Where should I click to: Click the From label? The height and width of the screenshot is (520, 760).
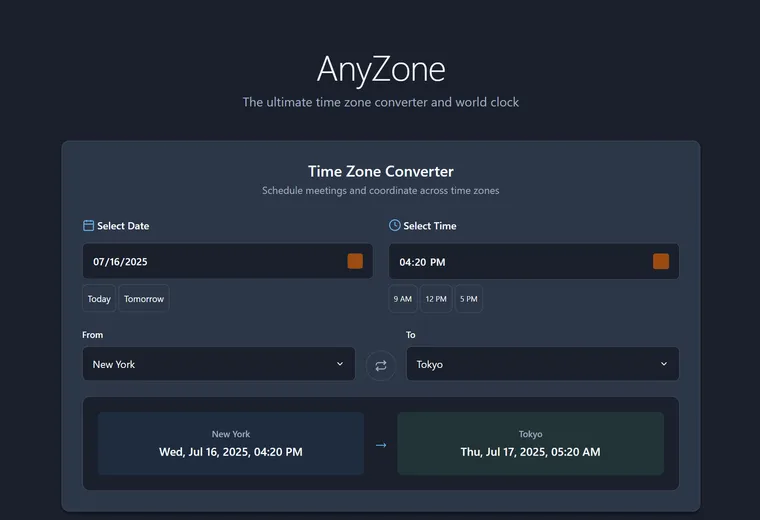pyautogui.click(x=93, y=335)
